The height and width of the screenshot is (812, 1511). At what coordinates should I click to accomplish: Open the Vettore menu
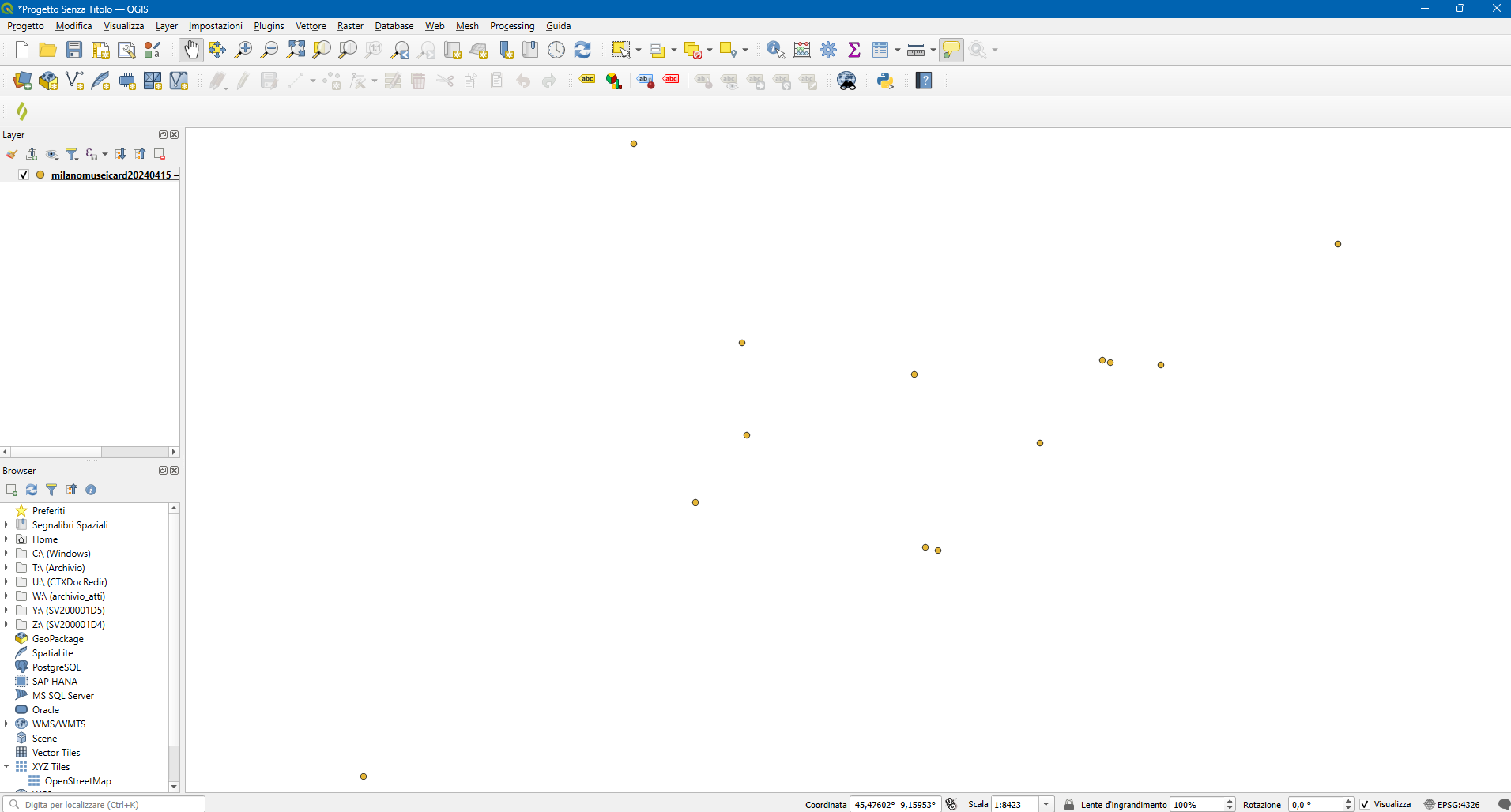point(311,26)
